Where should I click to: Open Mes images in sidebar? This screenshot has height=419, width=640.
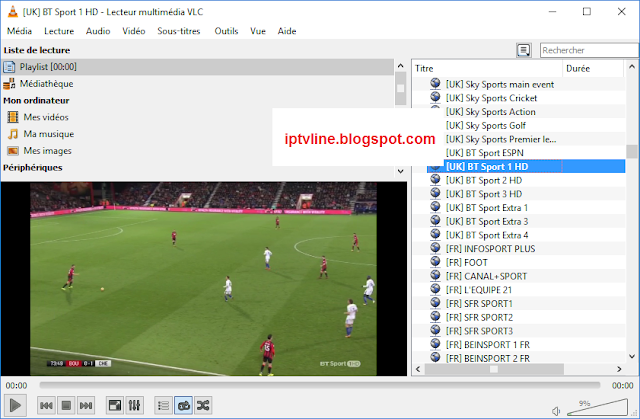click(47, 151)
